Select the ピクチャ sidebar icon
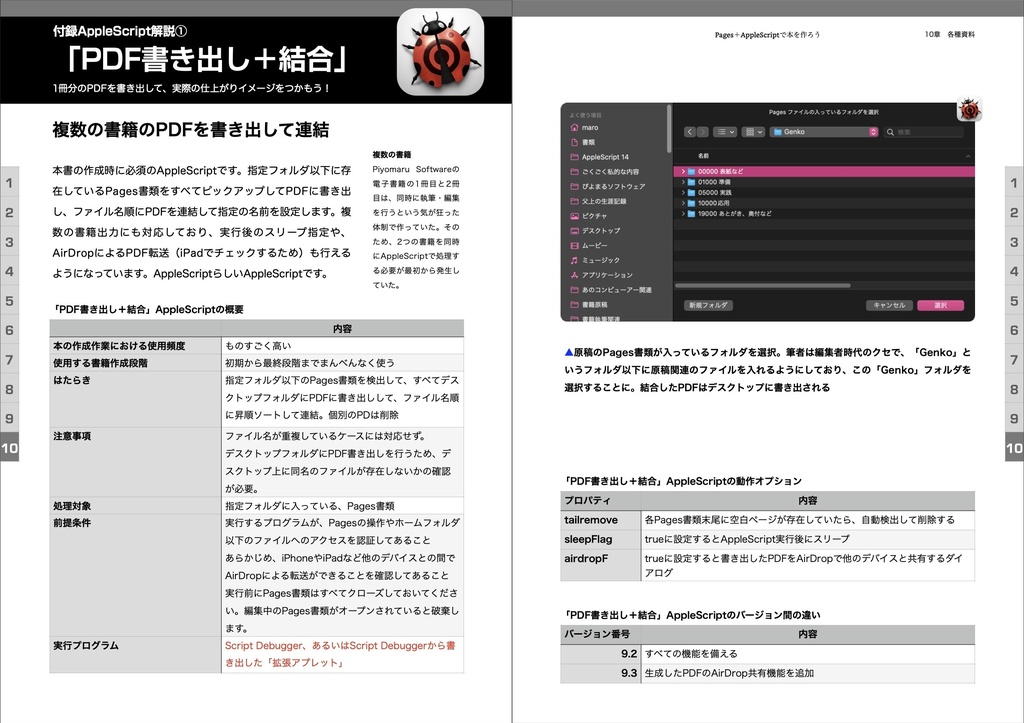 tap(573, 216)
